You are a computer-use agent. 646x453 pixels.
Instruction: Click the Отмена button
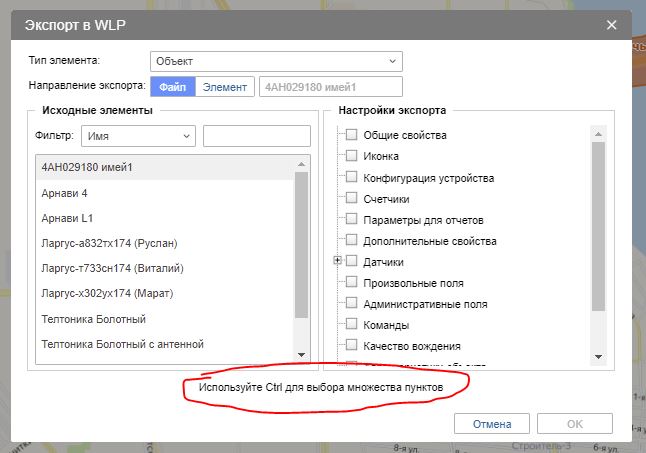coord(491,423)
